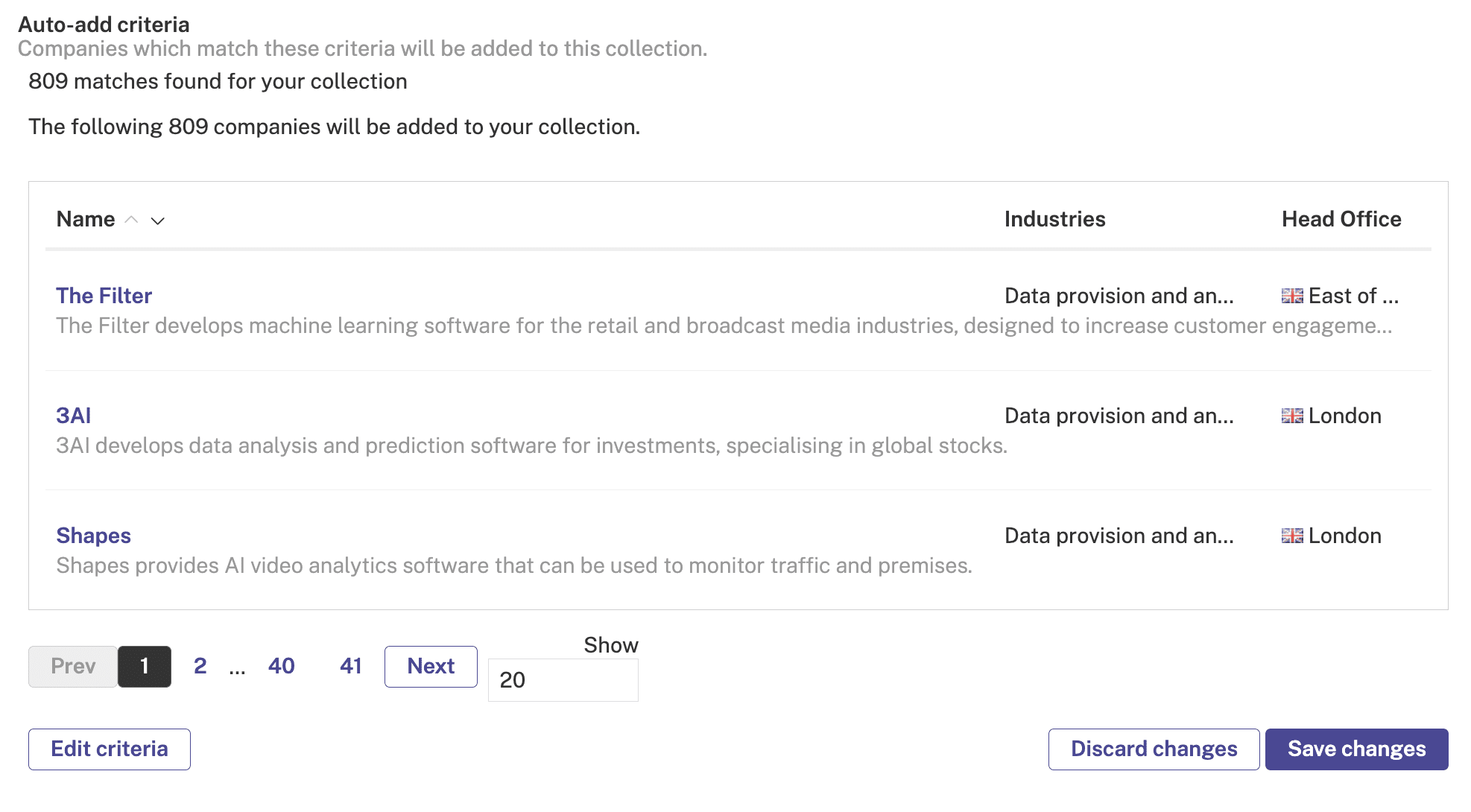This screenshot has width=1471, height=812.
Task: Click the Head Office column header
Action: pos(1341,219)
